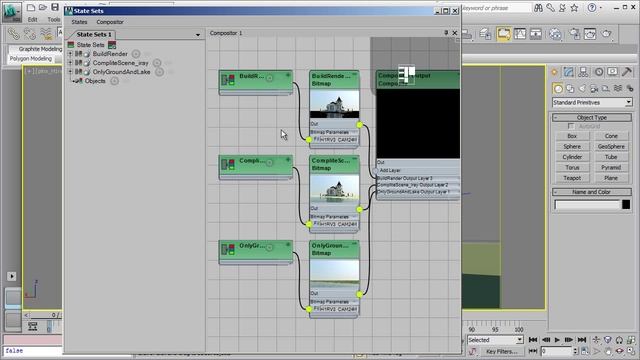The width and height of the screenshot is (640, 360).
Task: Toggle the circle on the BuildR... compositor node
Action: coord(269,78)
